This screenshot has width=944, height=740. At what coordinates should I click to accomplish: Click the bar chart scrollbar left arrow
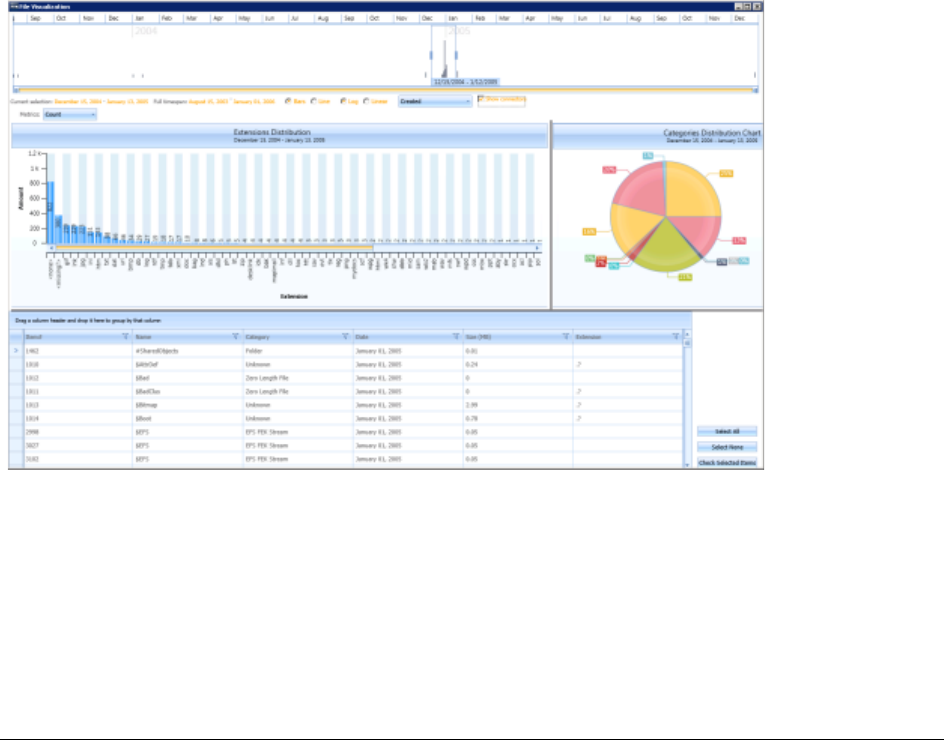[52, 248]
